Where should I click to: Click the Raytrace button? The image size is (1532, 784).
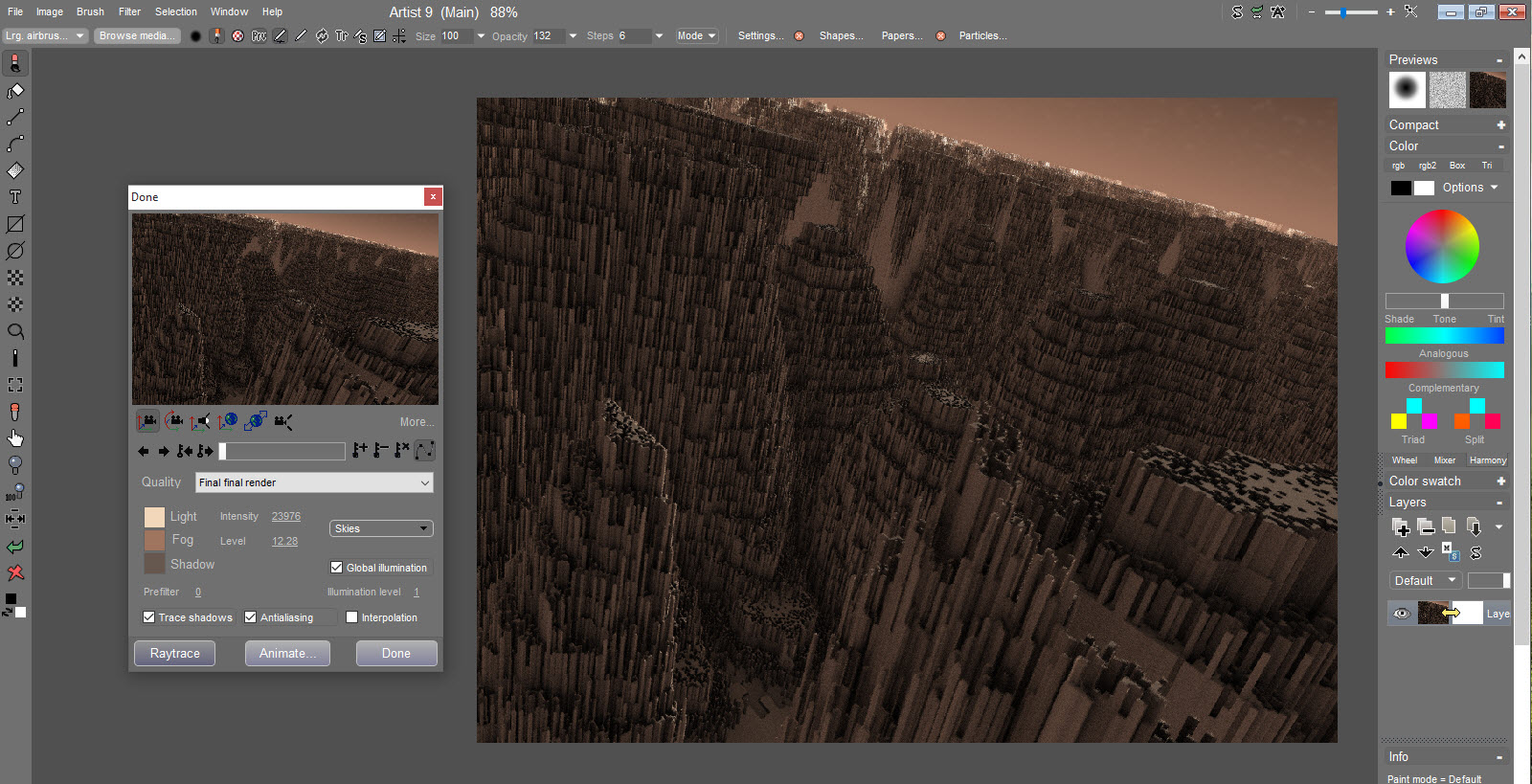pos(175,653)
